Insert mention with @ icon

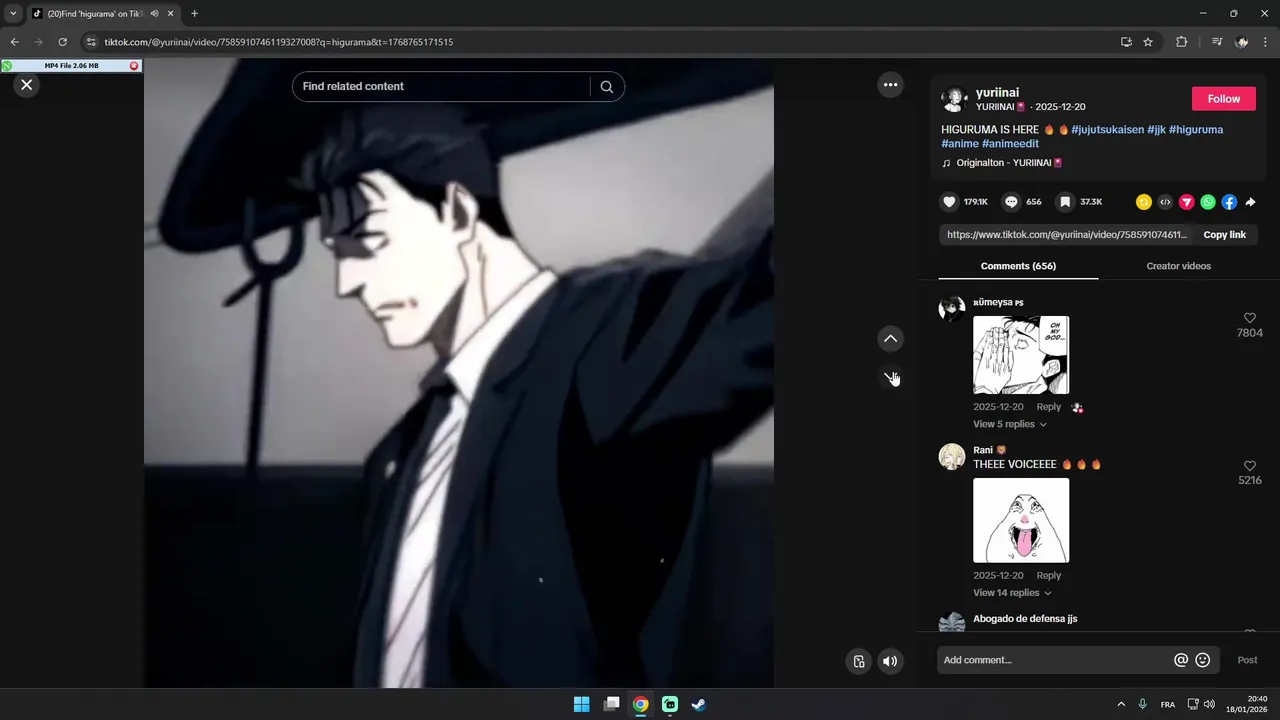[1181, 660]
